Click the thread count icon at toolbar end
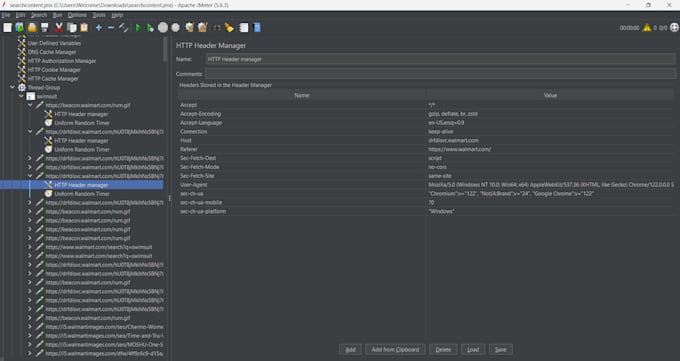 tap(674, 28)
